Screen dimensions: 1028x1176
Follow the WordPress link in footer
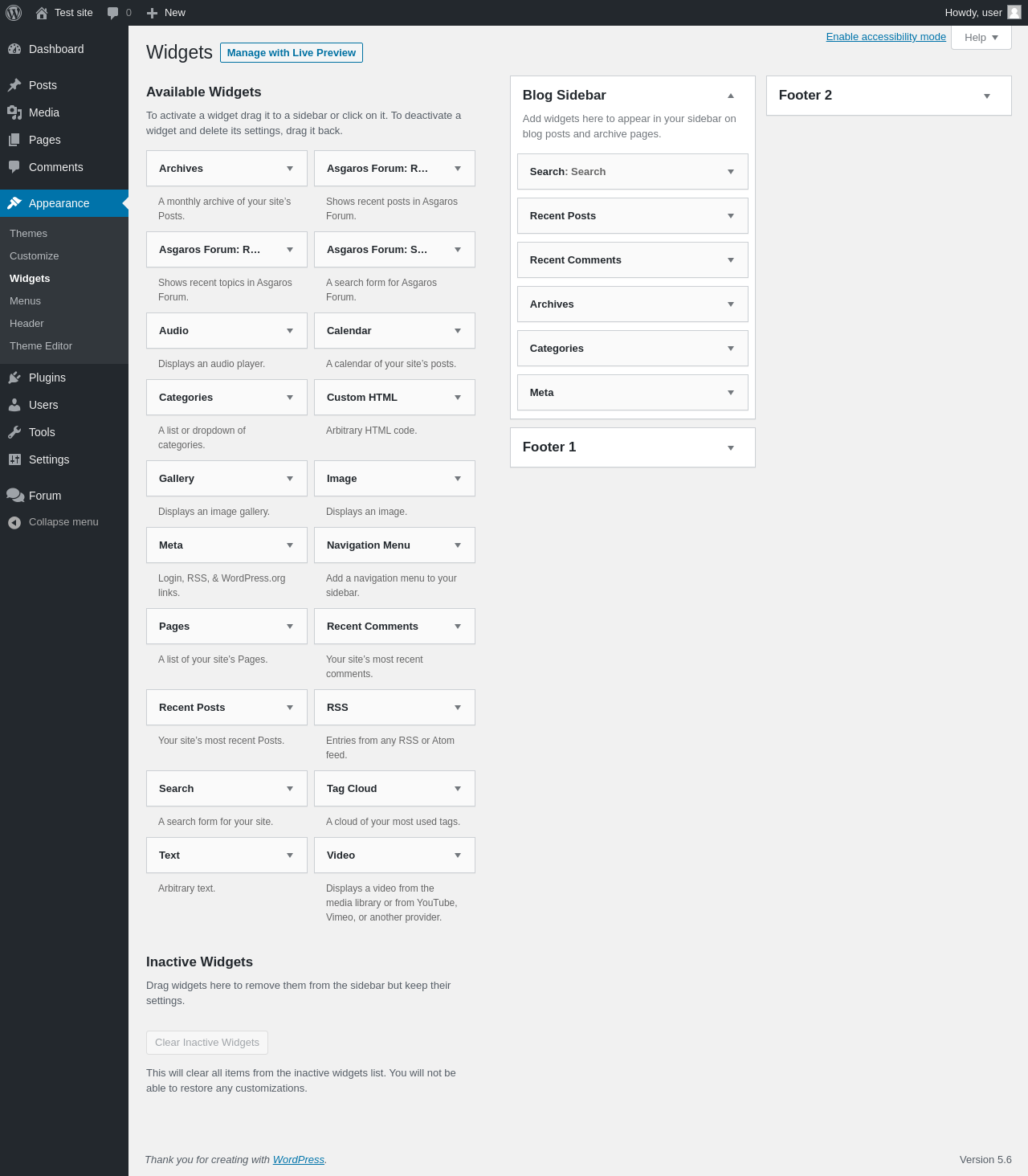point(298,1160)
